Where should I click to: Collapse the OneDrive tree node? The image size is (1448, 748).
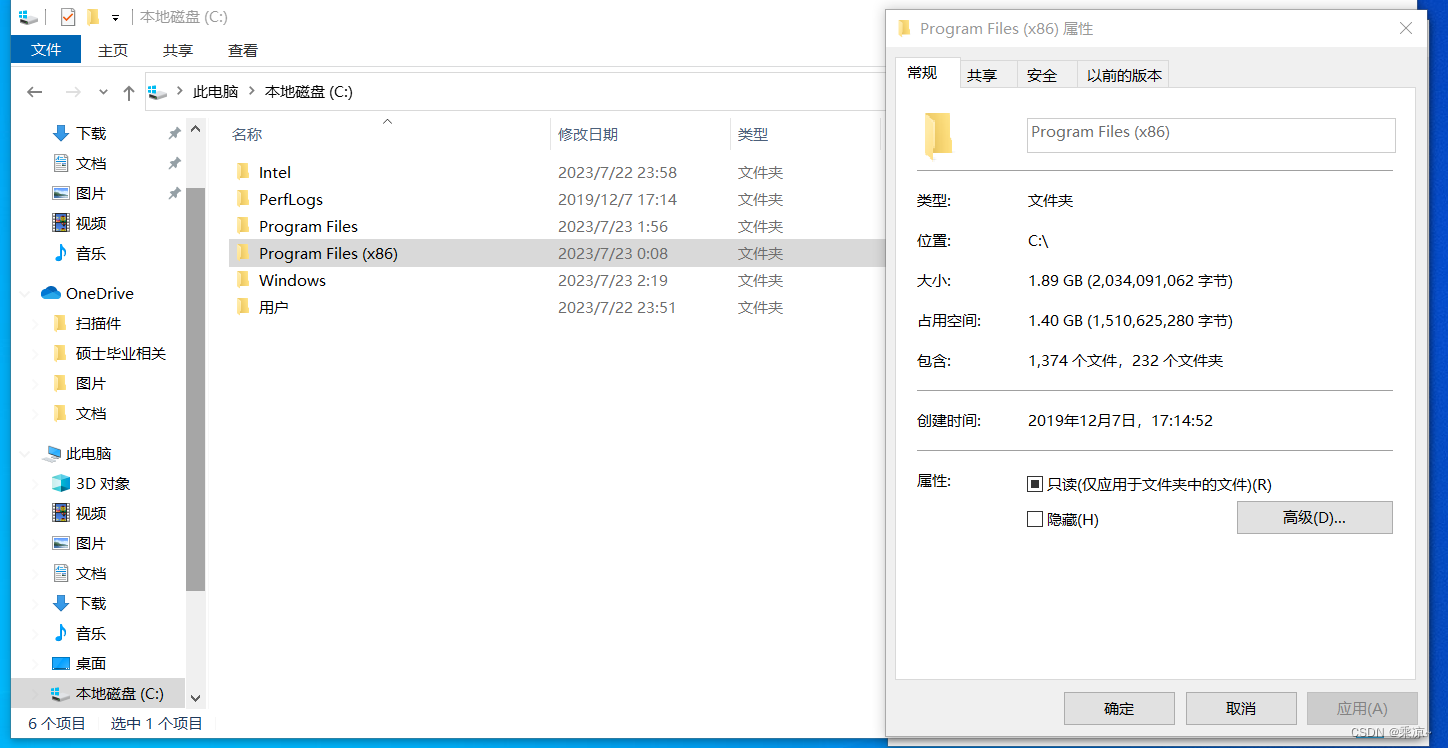click(x=25, y=293)
